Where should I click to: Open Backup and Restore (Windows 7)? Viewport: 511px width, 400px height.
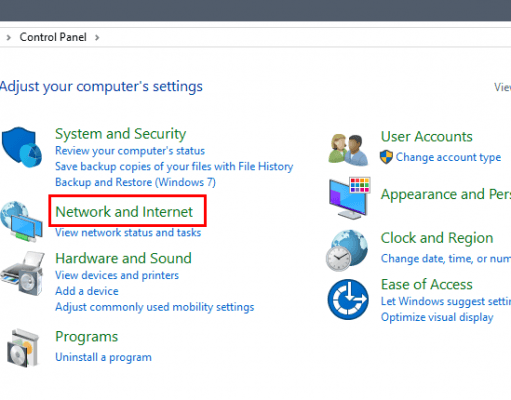[x=135, y=182]
